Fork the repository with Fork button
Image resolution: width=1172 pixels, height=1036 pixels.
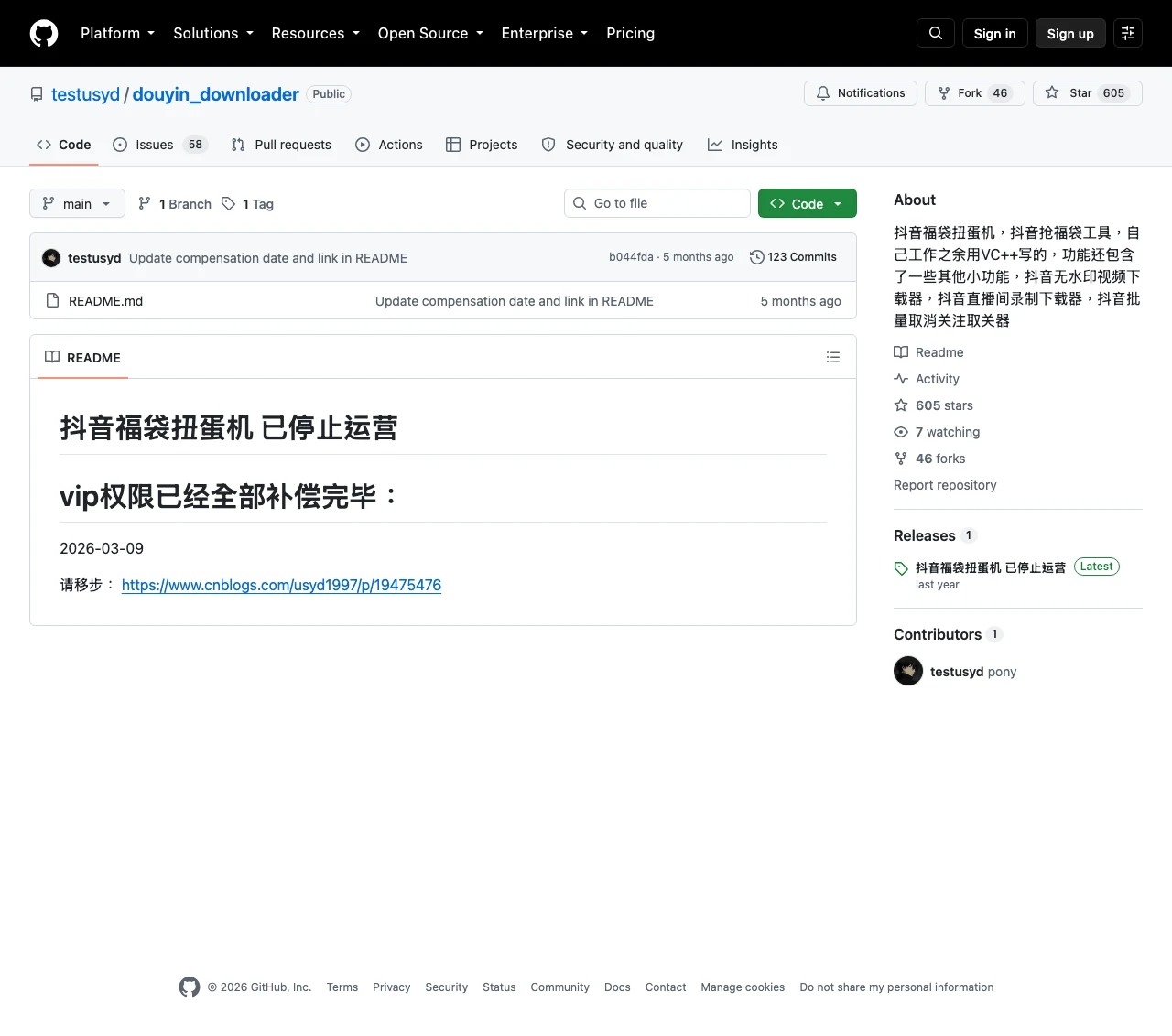pos(974,93)
